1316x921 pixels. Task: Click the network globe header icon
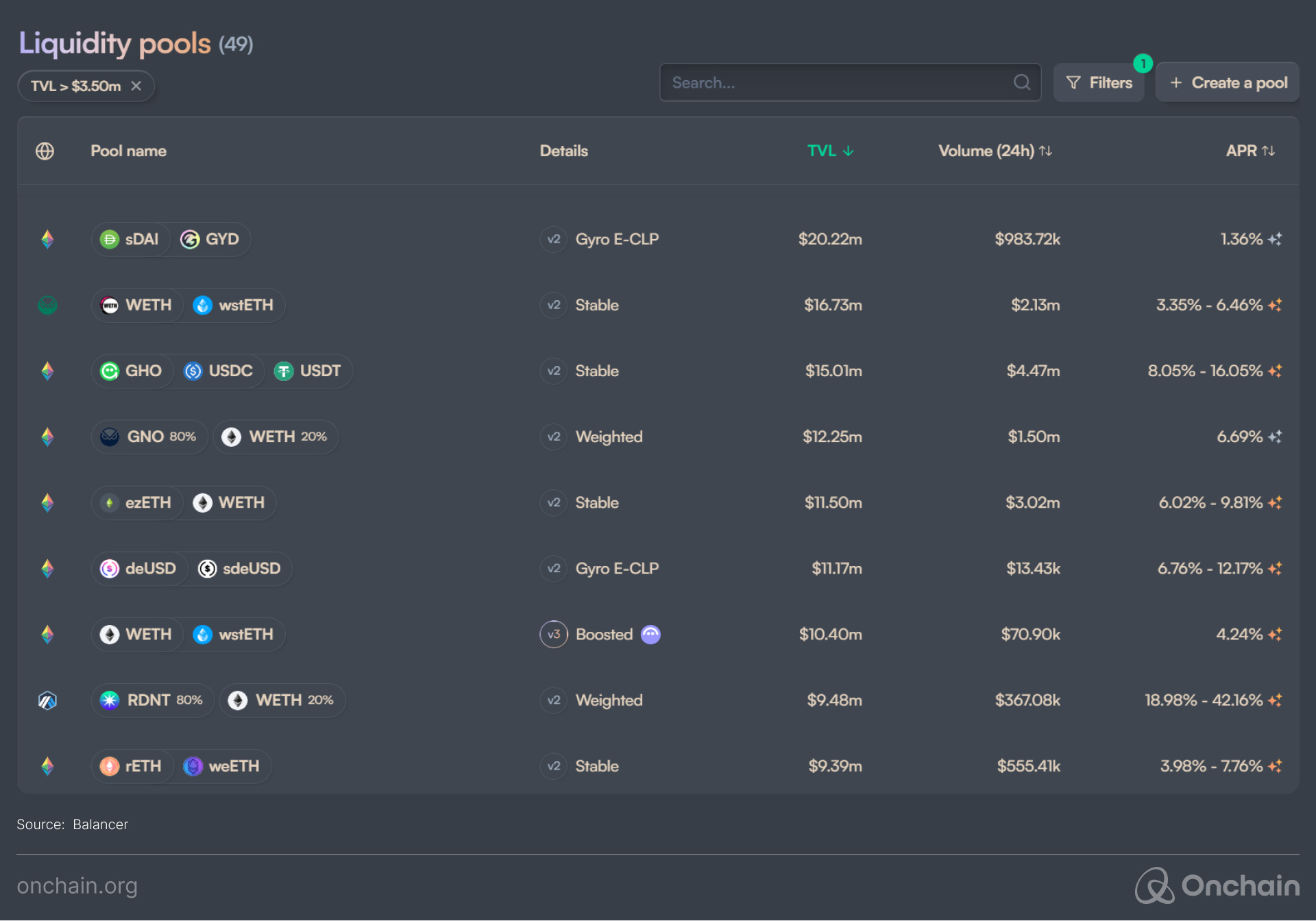pyautogui.click(x=45, y=151)
